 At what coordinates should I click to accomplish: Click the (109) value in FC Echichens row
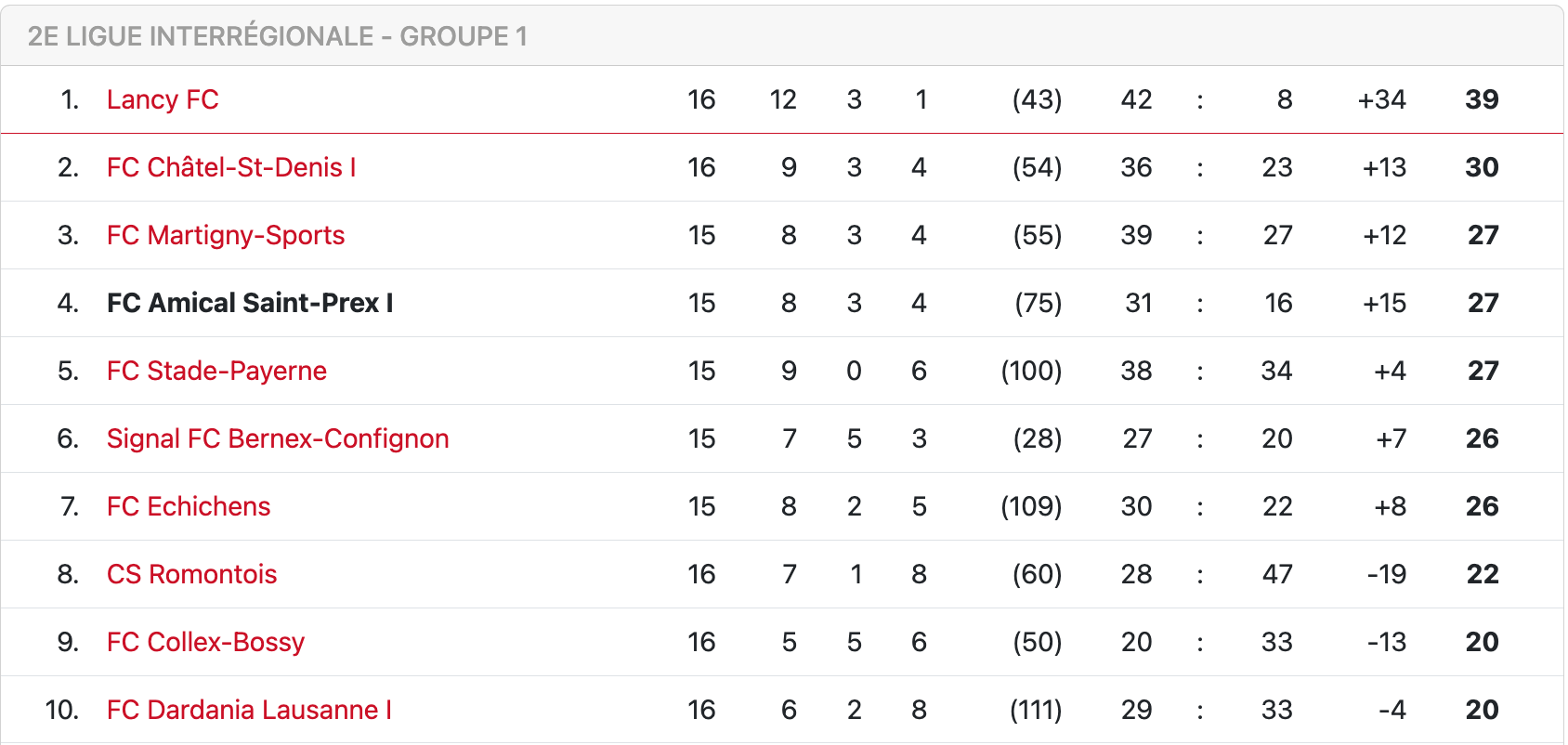pos(1031,506)
